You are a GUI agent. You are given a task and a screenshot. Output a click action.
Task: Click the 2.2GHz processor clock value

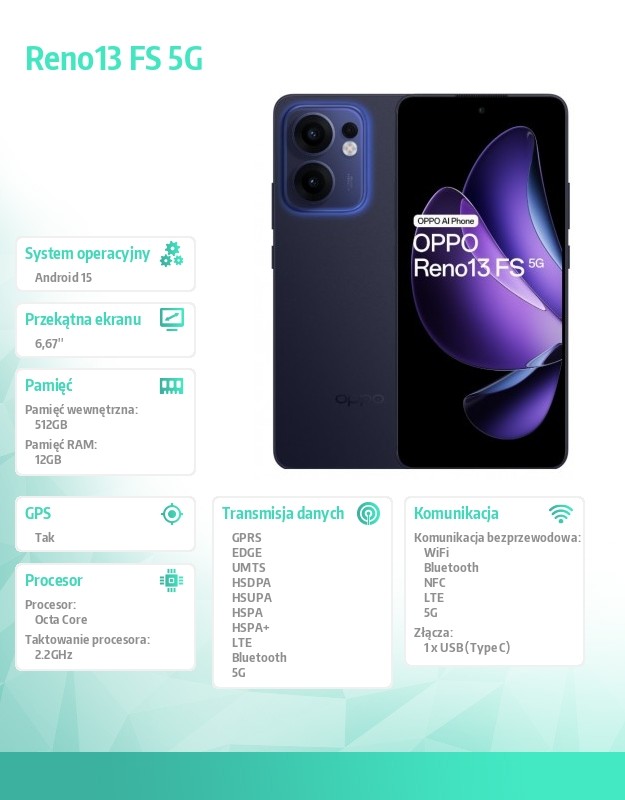click(53, 655)
